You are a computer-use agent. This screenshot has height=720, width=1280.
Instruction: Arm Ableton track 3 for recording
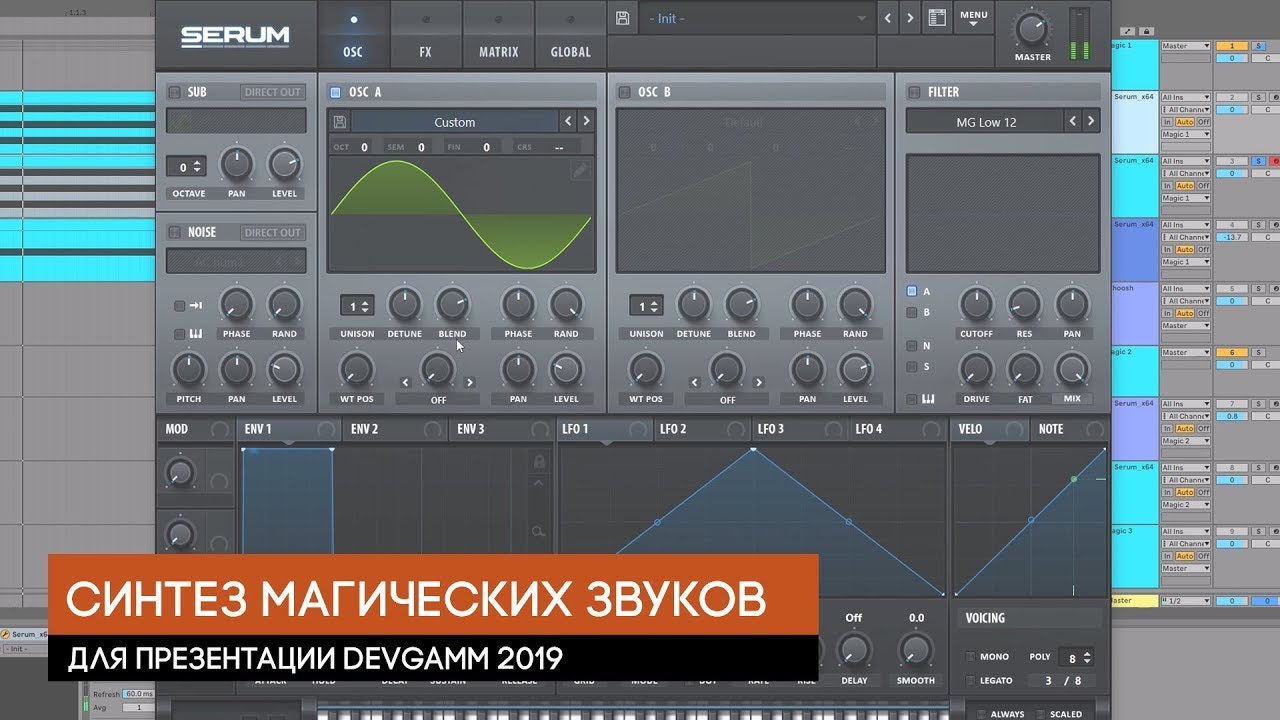click(1274, 161)
